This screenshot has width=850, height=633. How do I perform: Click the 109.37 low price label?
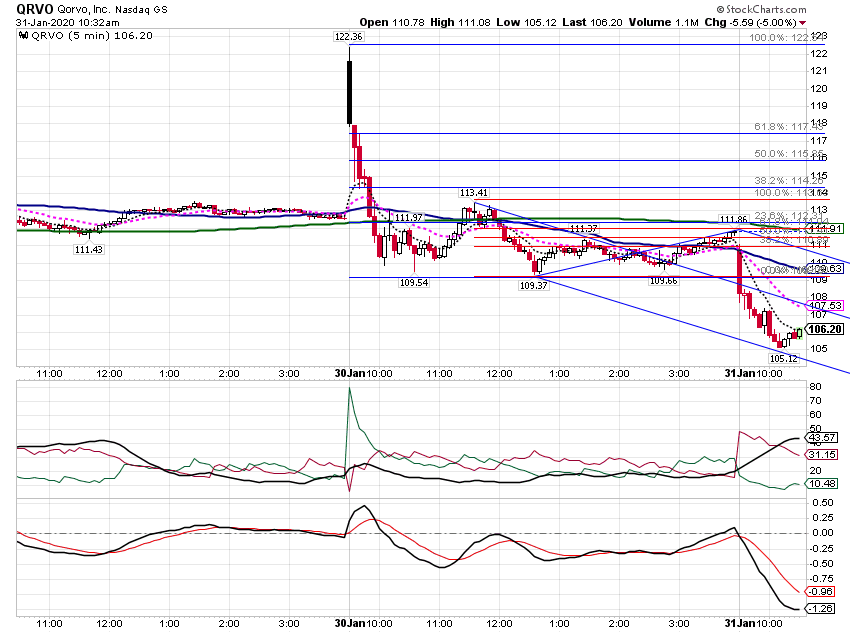[x=533, y=285]
